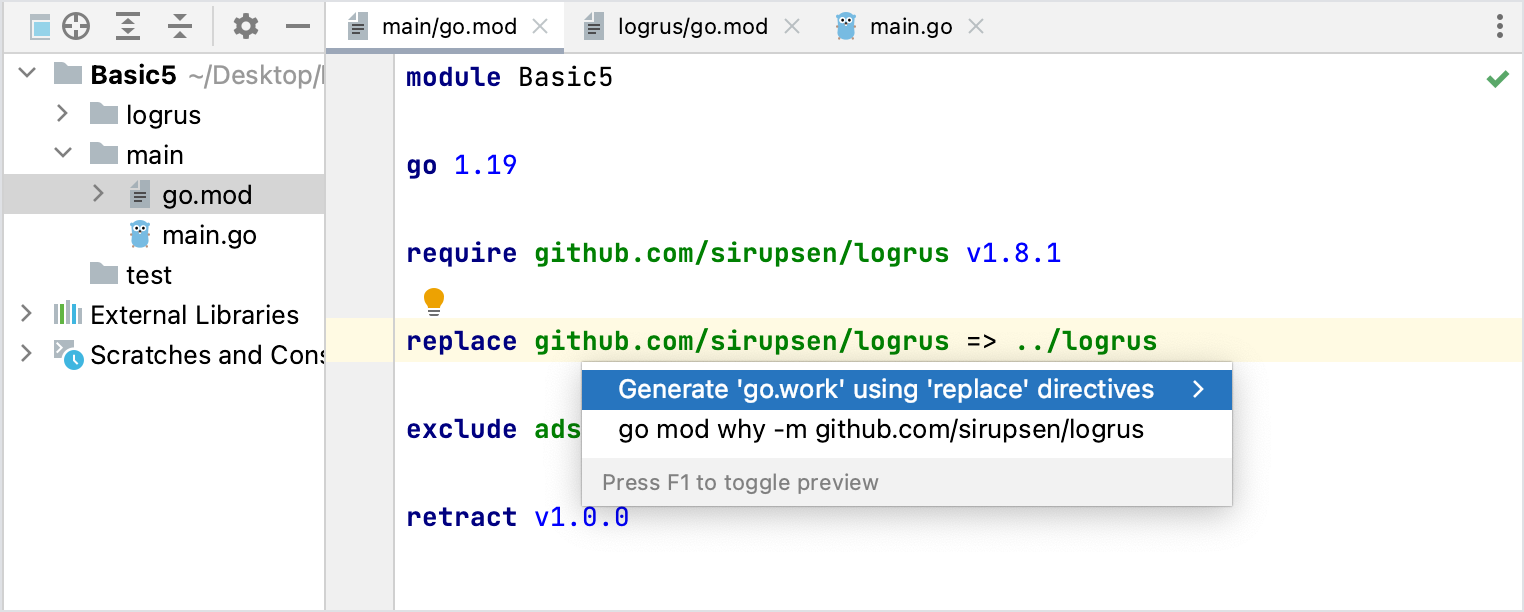
Task: Click the project view panel icon
Action: click(40, 27)
